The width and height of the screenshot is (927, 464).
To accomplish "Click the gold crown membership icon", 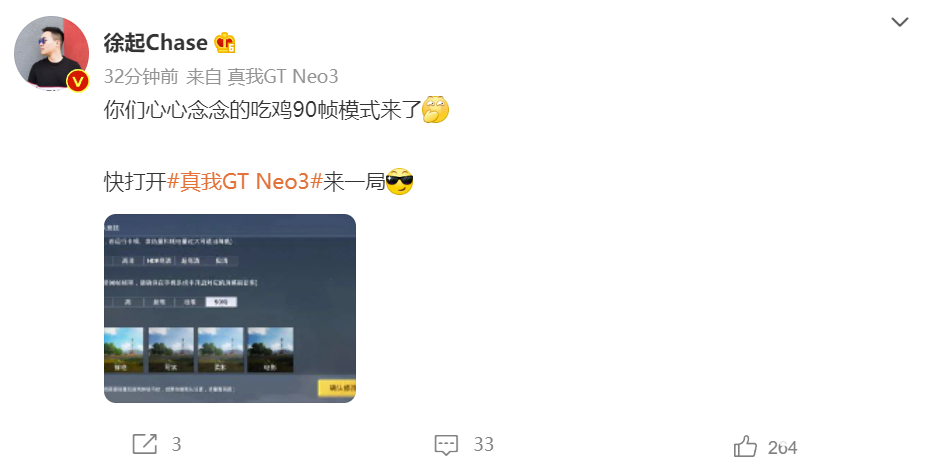I will 225,43.
